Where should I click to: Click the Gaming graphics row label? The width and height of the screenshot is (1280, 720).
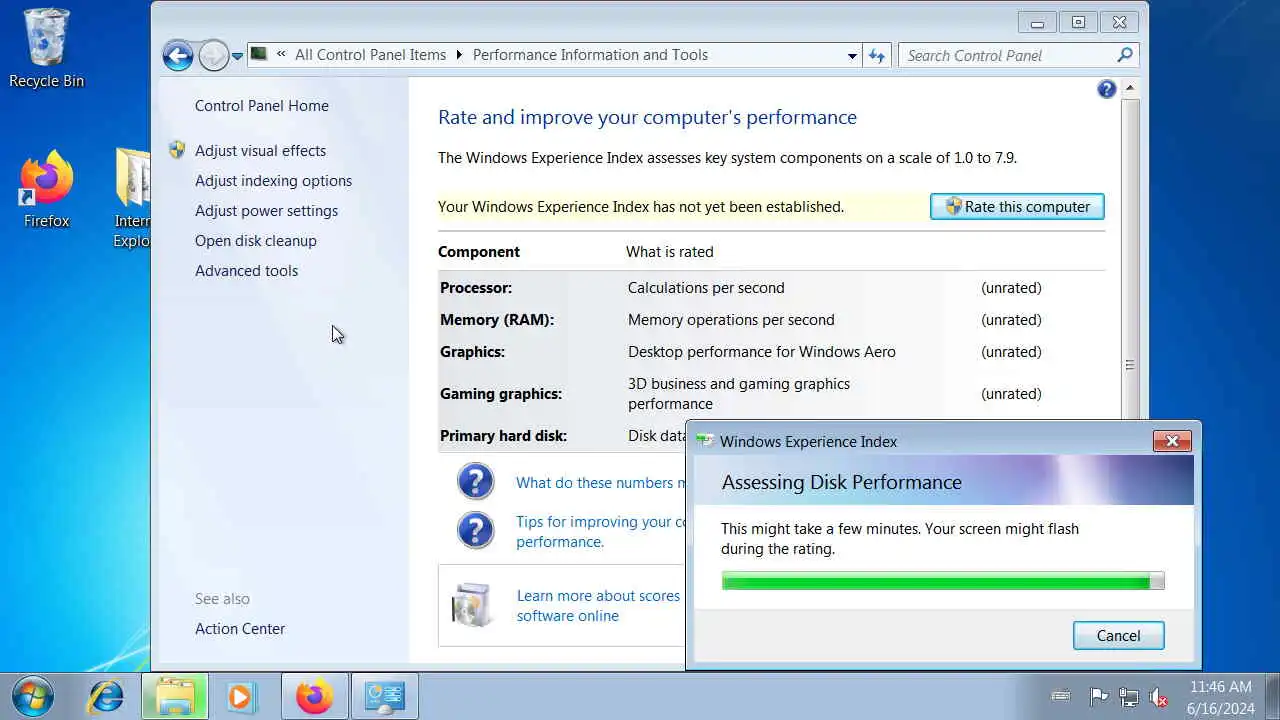[501, 394]
